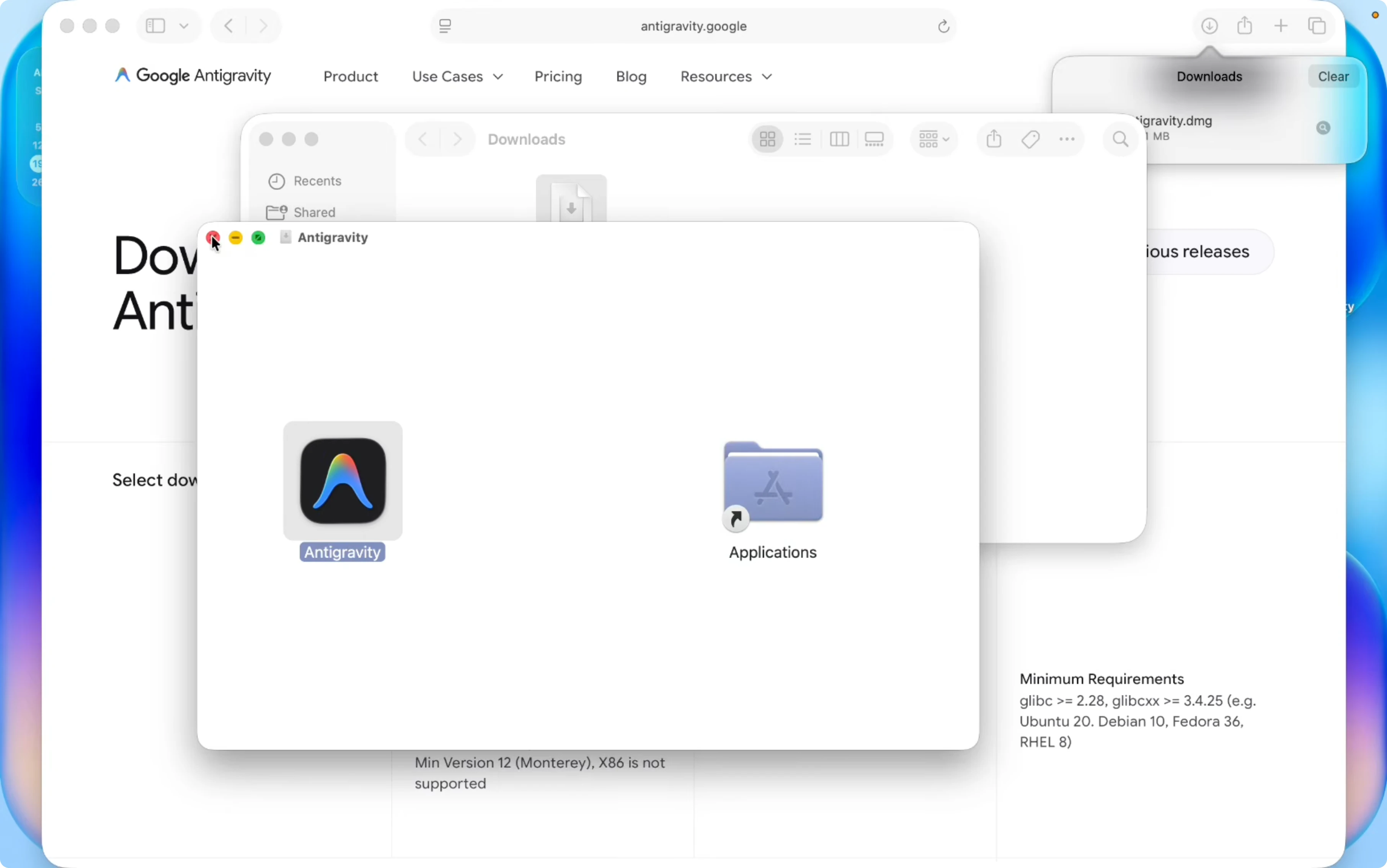Click the Applications folder name label

[x=773, y=552]
